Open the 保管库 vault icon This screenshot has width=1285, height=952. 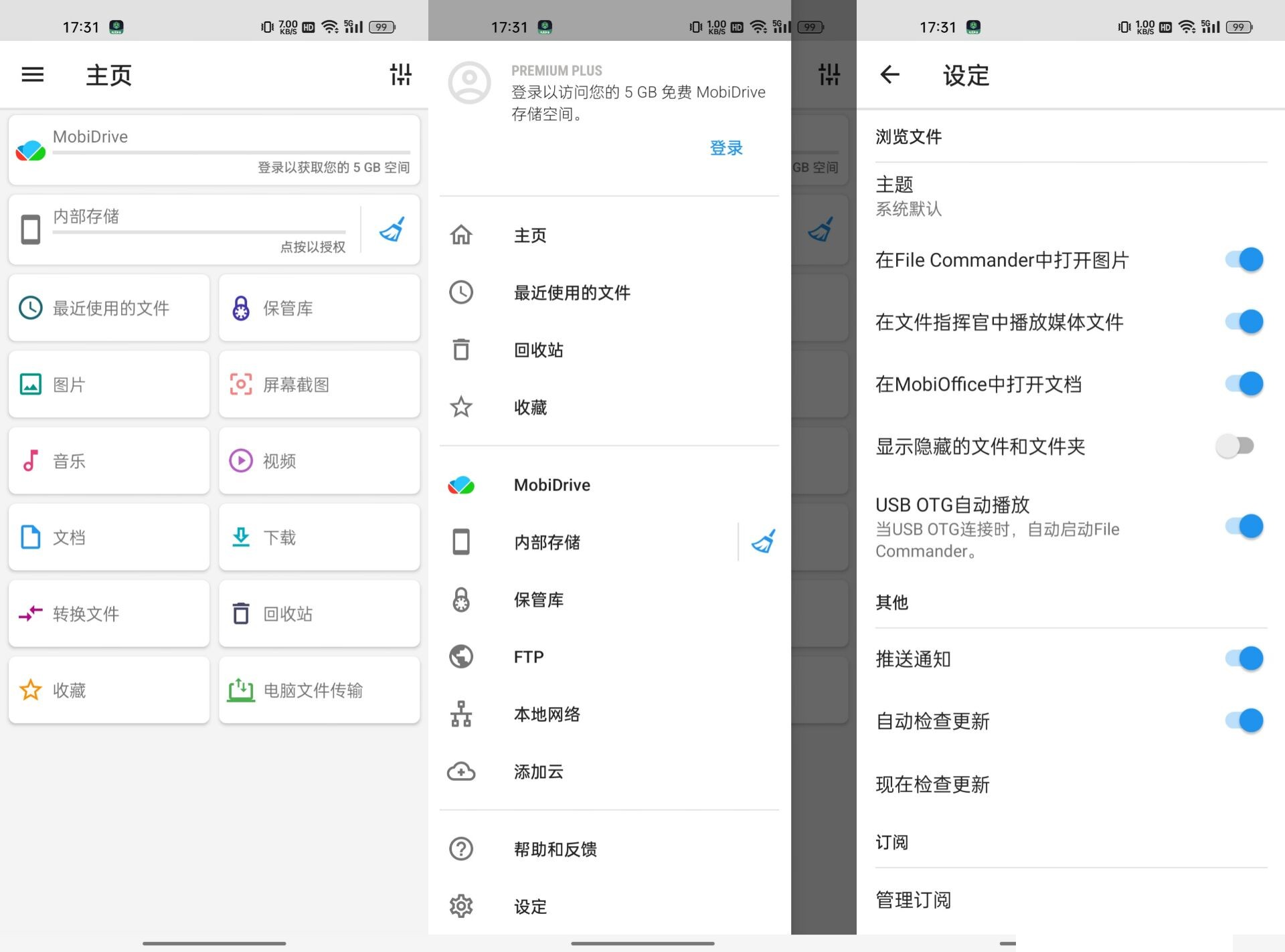pos(240,308)
